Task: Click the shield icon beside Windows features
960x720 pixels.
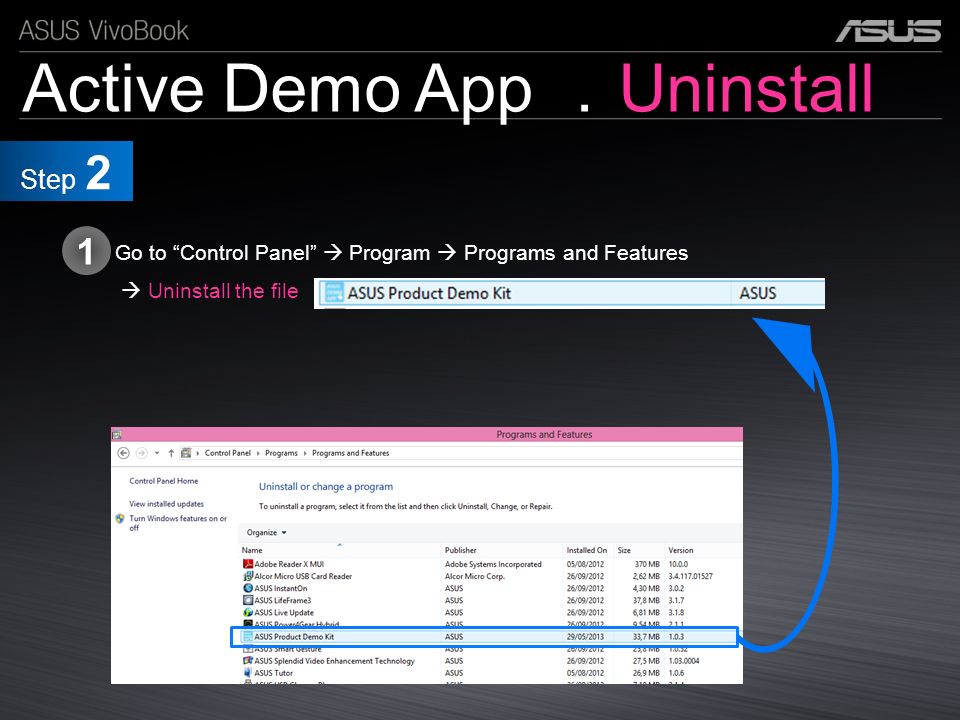Action: tap(120, 519)
